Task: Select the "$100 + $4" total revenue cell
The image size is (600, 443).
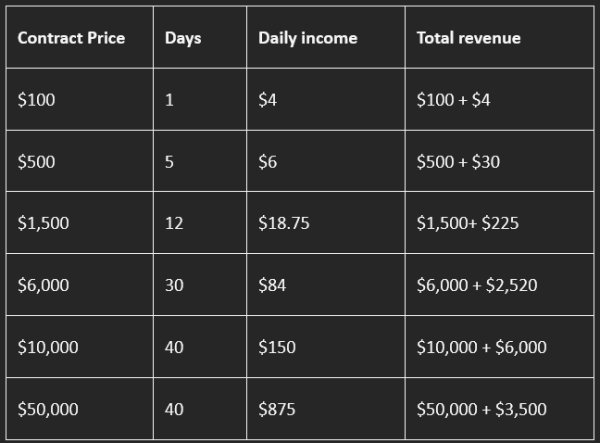Action: 453,100
